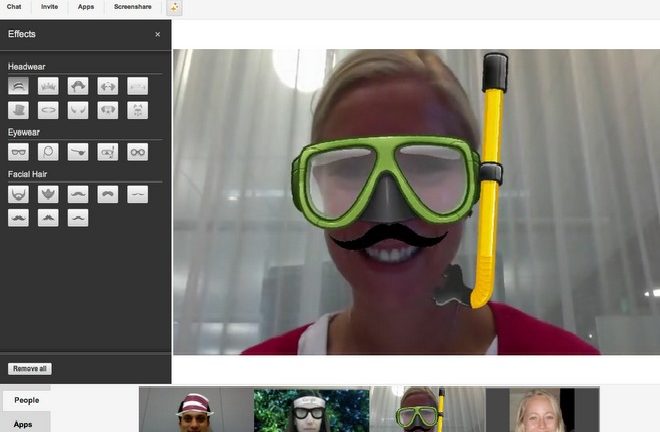The image size is (660, 432).
Task: Choose the full beard facial hair effect
Action: pos(18,194)
